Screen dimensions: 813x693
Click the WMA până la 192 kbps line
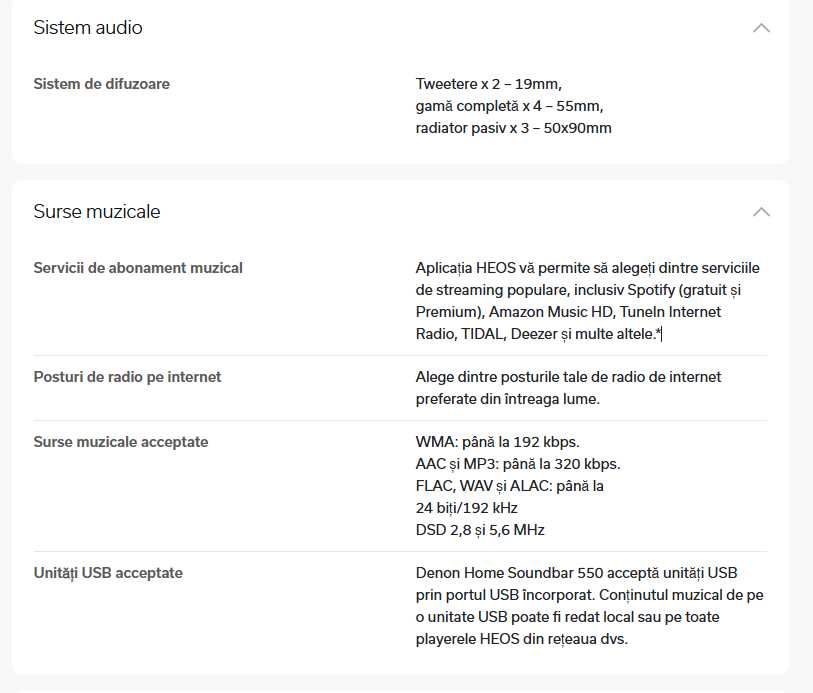(x=497, y=442)
